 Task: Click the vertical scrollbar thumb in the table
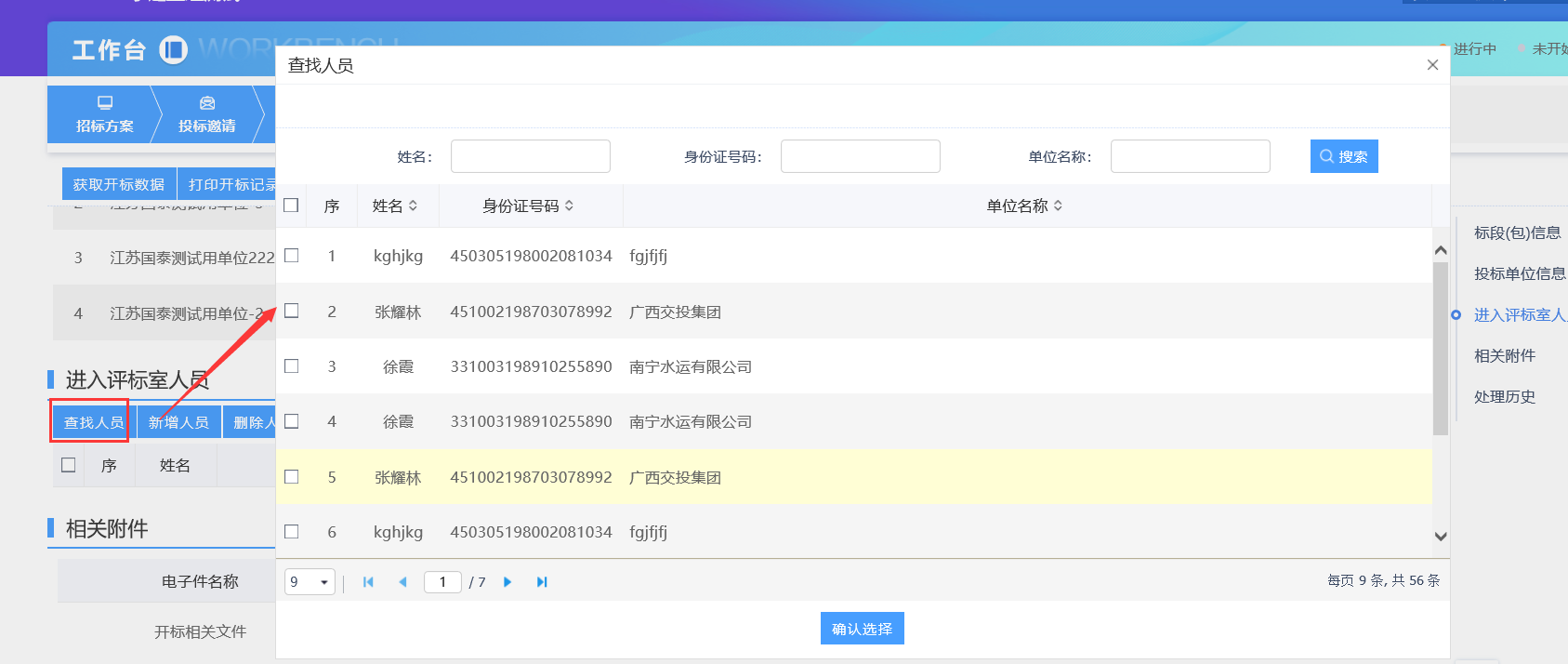(1440, 349)
